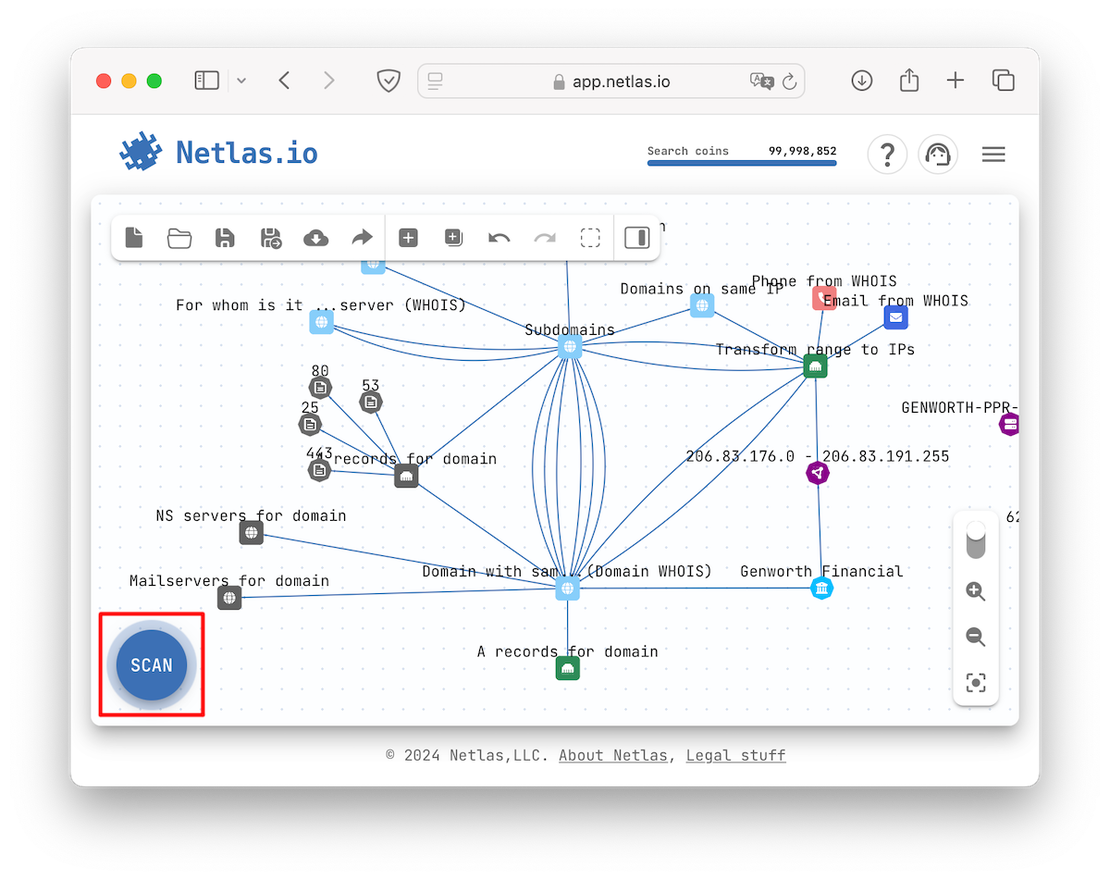The width and height of the screenshot is (1110, 880).
Task: Toggle the vertical switch above zoom controls
Action: 976,540
